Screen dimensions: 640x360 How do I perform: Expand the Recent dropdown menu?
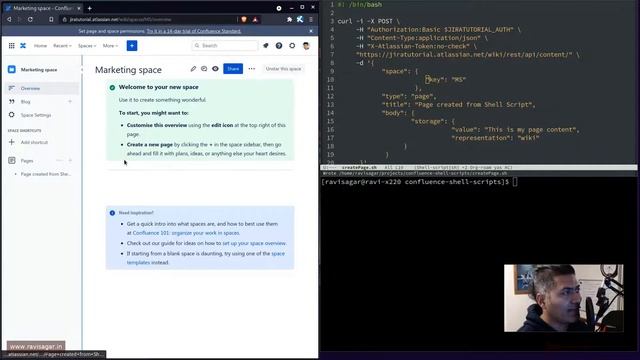(62, 46)
